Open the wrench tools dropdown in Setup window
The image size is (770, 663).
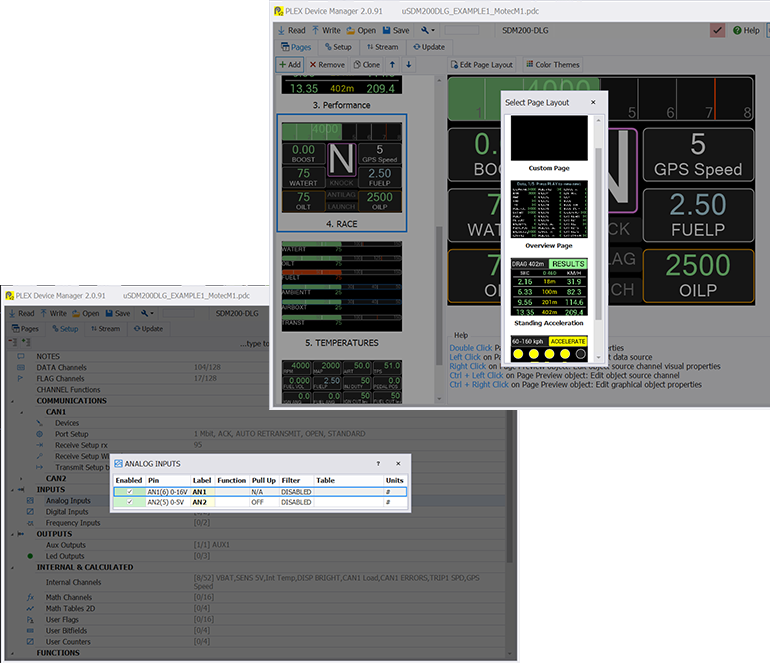coord(147,313)
